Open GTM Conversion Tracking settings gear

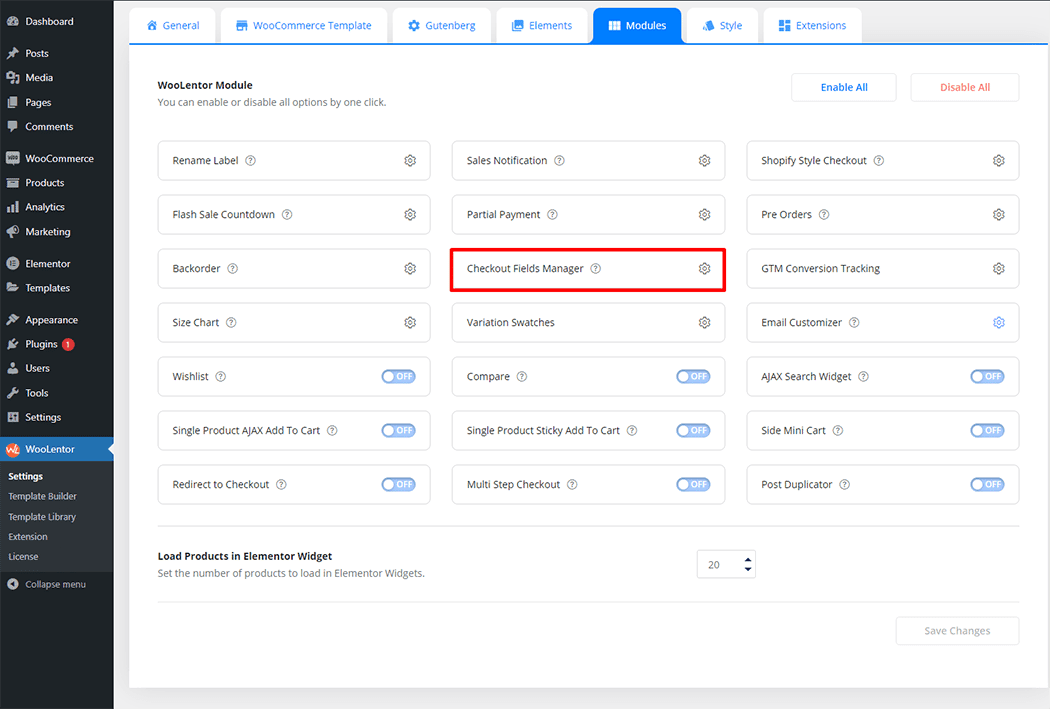click(x=998, y=268)
